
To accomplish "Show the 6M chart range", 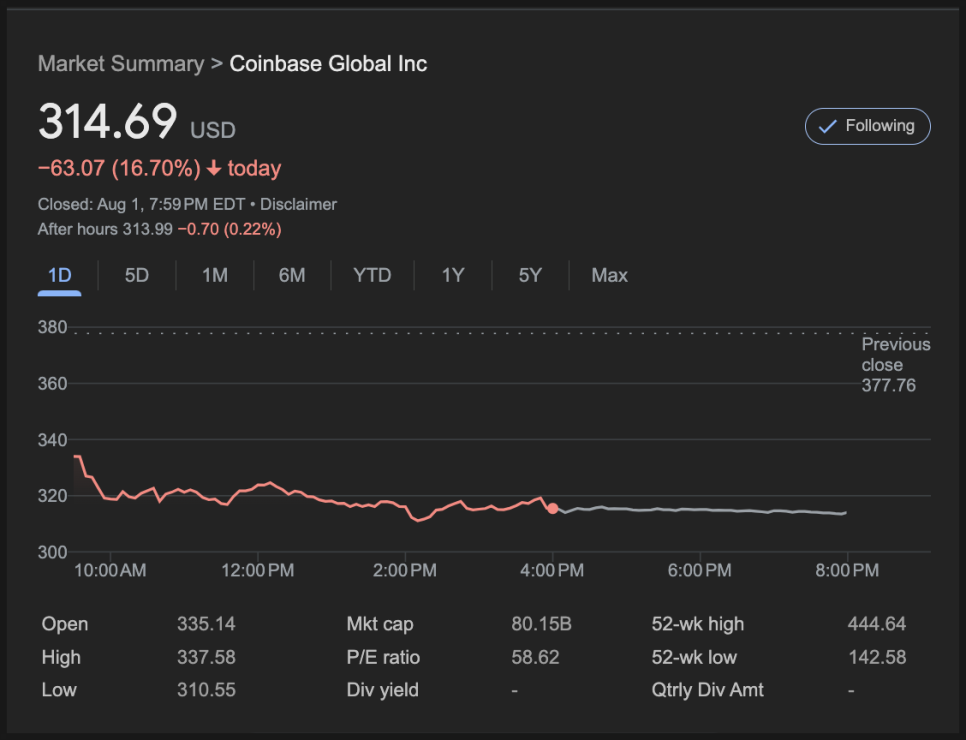I will tap(292, 275).
